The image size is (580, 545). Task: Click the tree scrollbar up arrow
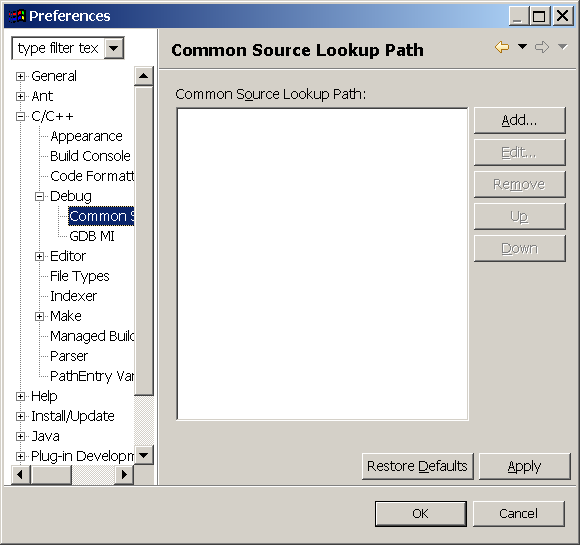144,77
